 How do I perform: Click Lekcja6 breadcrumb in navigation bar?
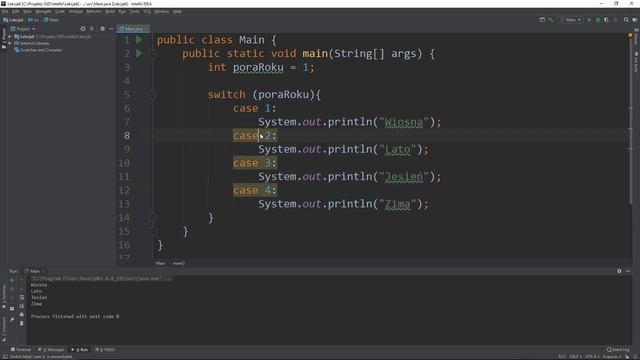pos(13,20)
